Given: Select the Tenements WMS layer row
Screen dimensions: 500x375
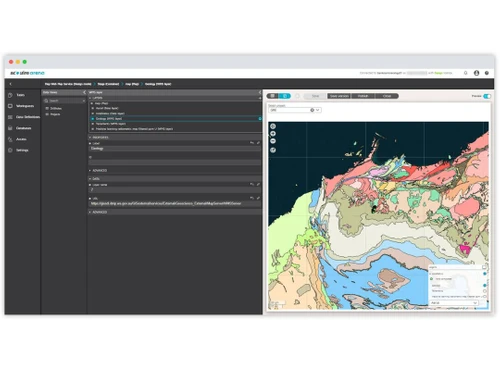Looking at the screenshot, I should pyautogui.click(x=175, y=124).
